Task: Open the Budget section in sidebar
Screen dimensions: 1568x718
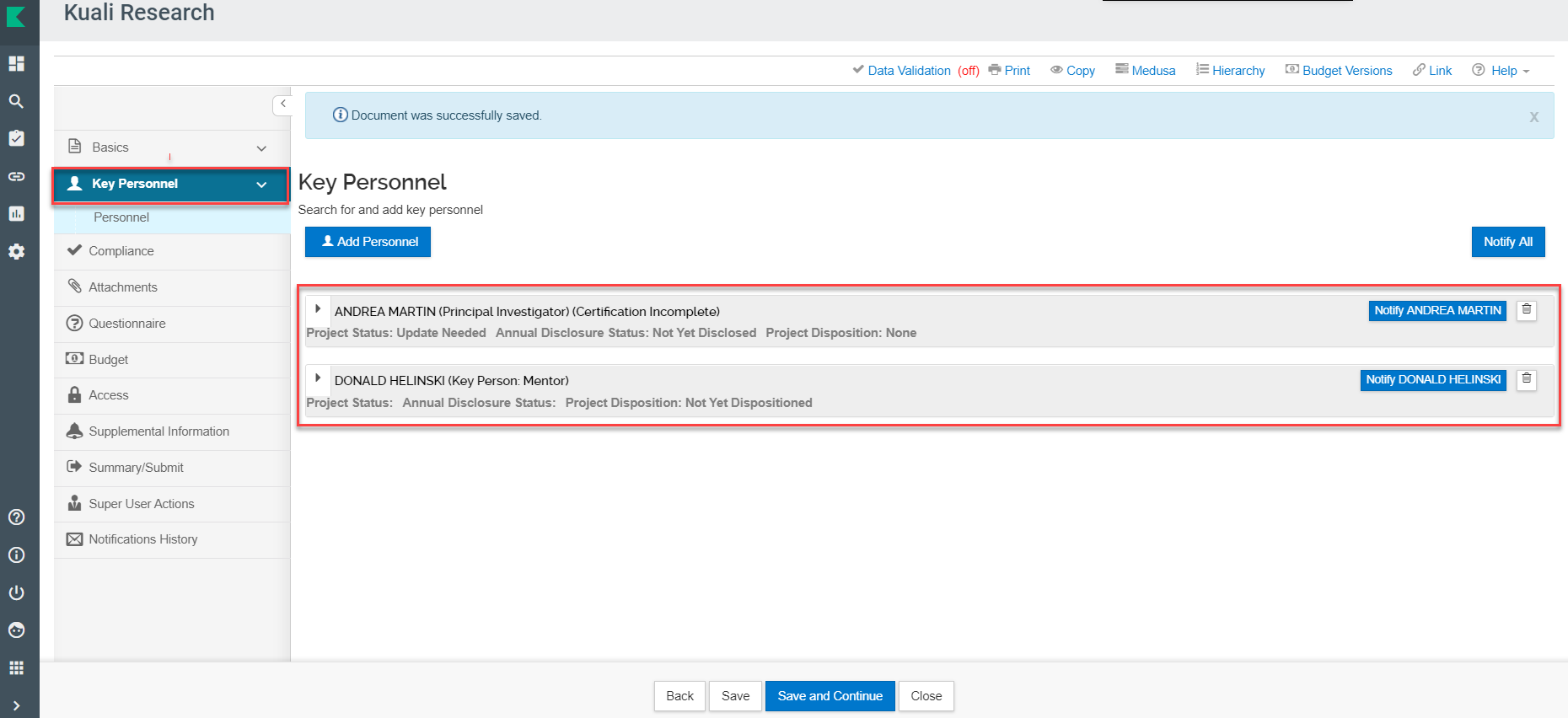Action: (x=172, y=360)
